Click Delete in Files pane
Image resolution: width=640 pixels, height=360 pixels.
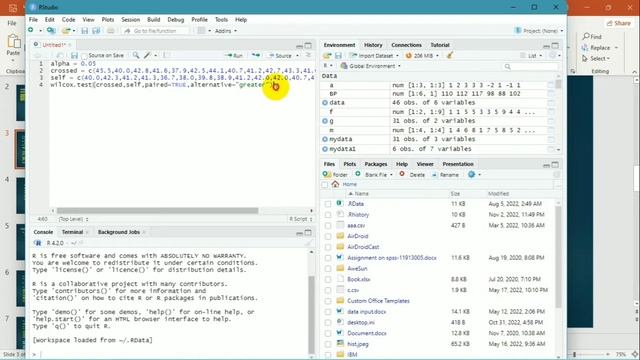[x=413, y=175]
